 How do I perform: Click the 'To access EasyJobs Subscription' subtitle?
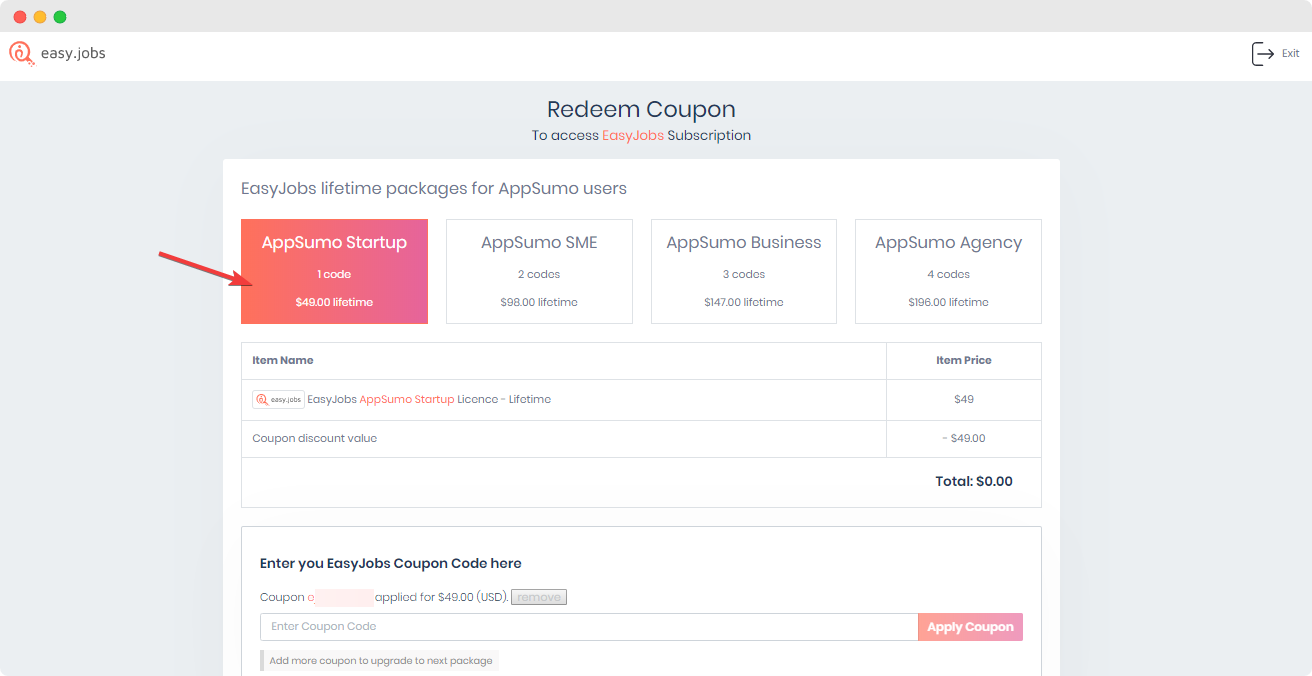click(641, 135)
